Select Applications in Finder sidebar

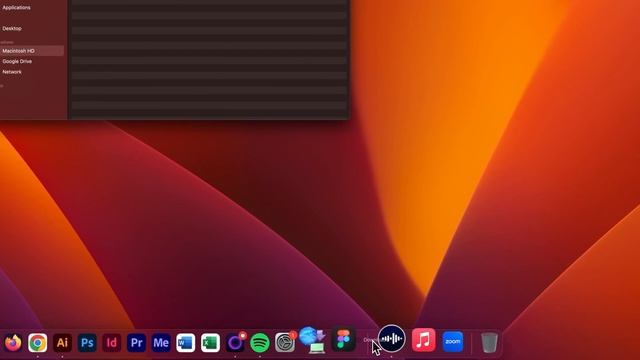pos(16,7)
